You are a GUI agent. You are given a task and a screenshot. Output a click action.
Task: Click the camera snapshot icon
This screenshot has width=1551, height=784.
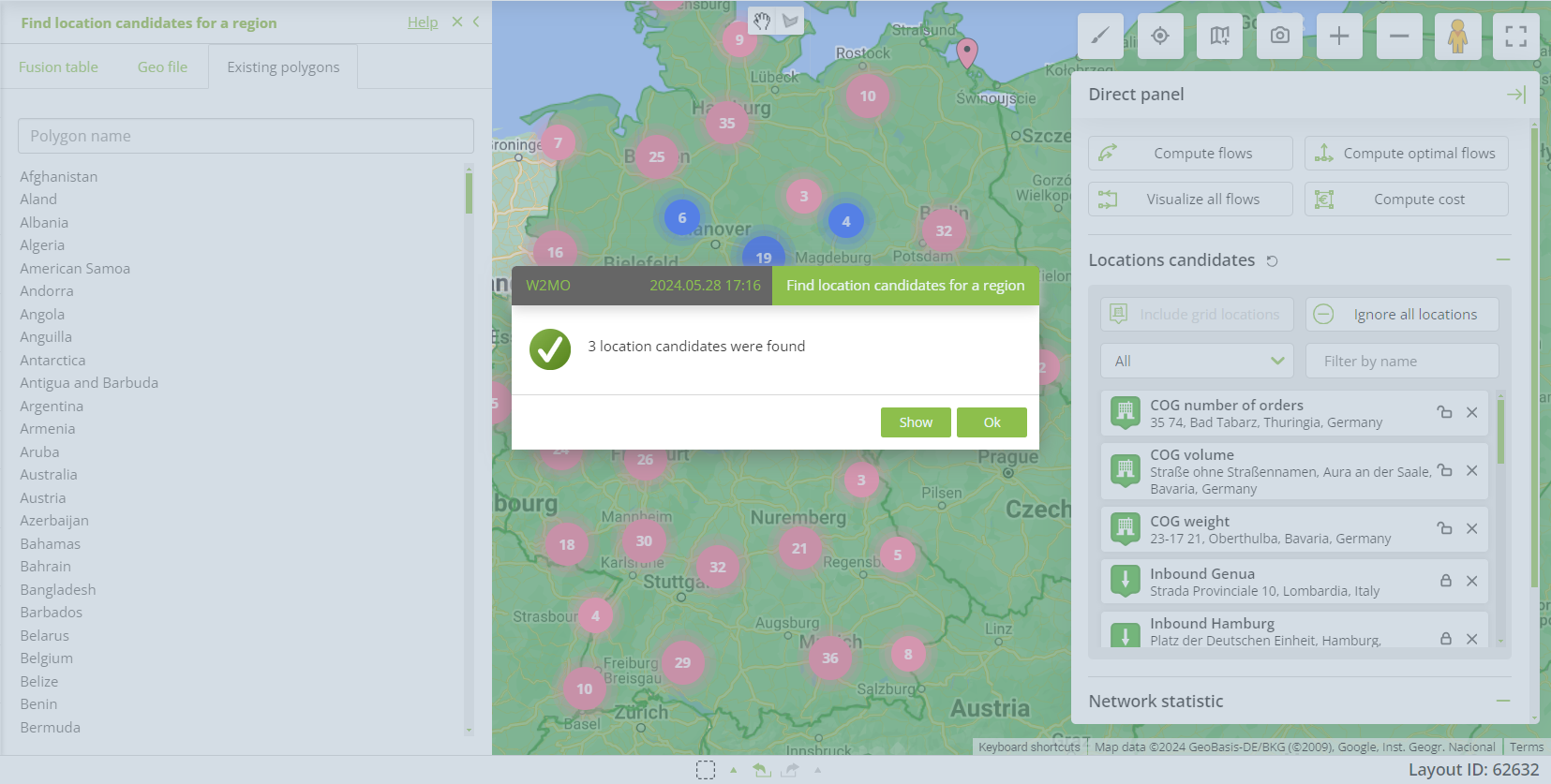pos(1279,37)
